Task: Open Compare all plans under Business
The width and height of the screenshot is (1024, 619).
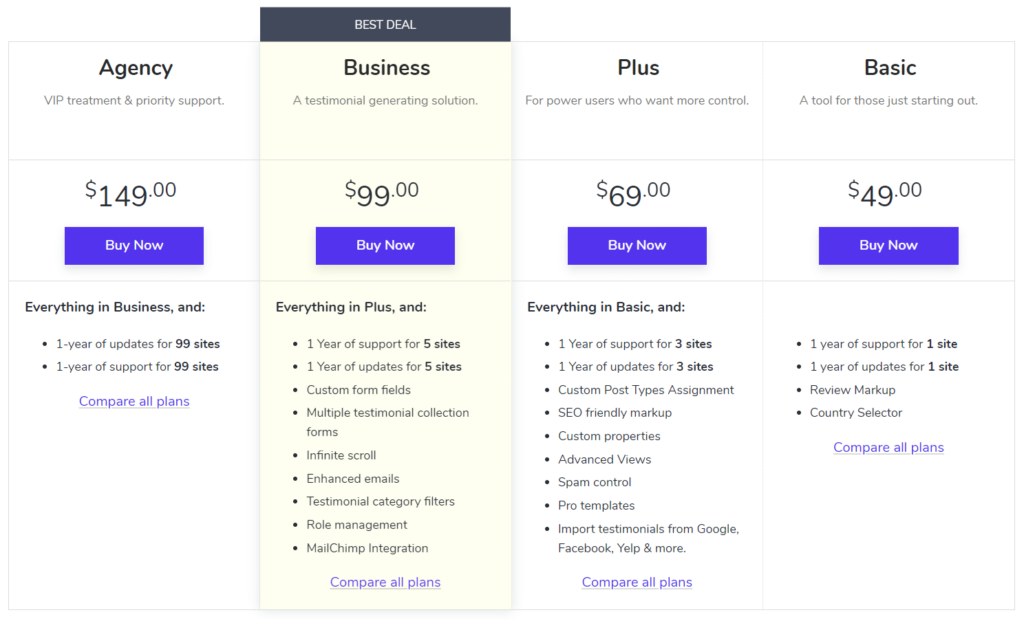Action: [385, 582]
